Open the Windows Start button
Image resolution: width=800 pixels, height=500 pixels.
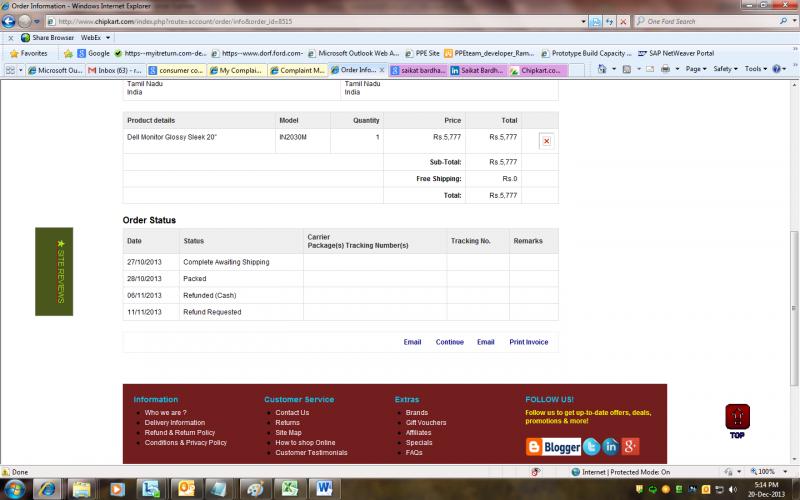[x=14, y=489]
